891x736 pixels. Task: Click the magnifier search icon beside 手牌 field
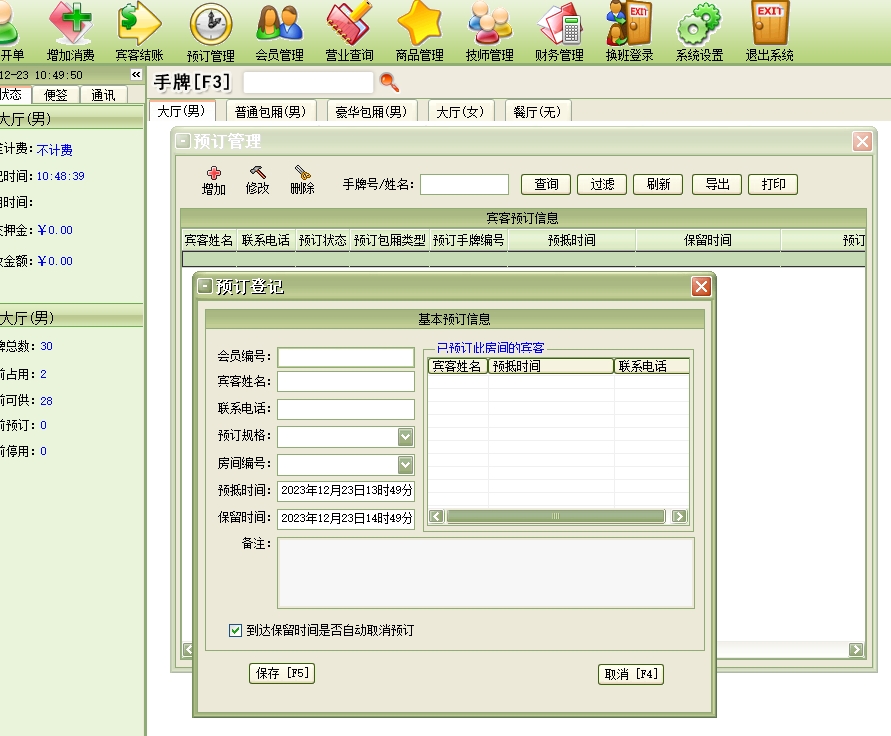pos(389,82)
